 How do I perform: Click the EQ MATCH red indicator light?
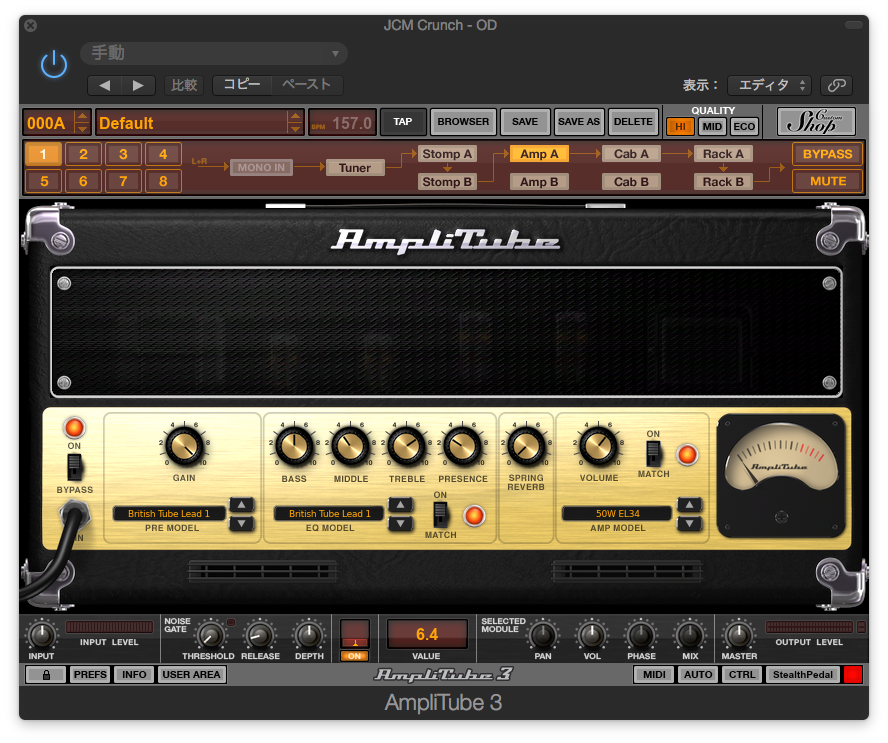474,515
